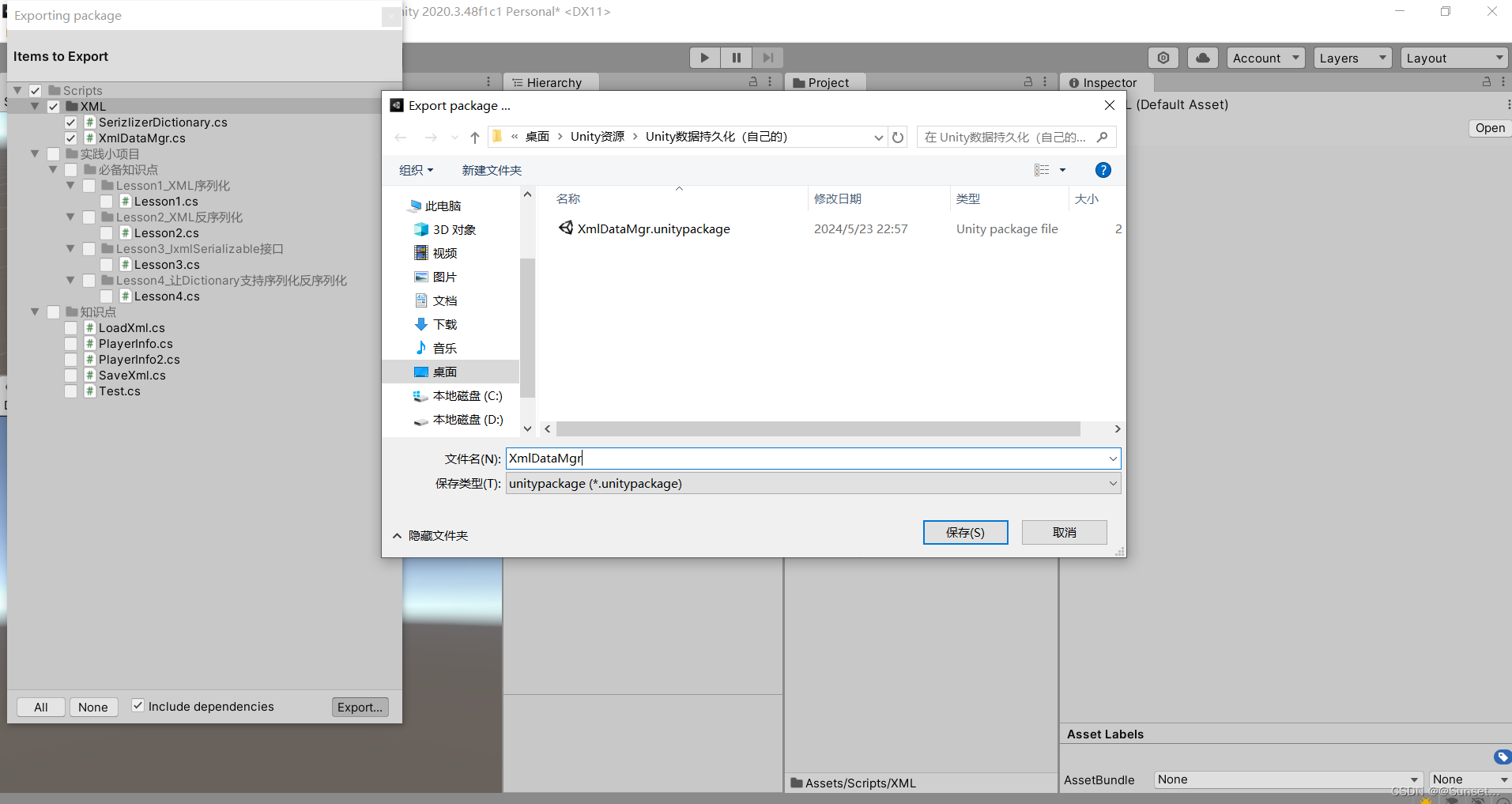Collapse the 知识点 folder arrow
Viewport: 1512px width, 804px height.
click(35, 311)
